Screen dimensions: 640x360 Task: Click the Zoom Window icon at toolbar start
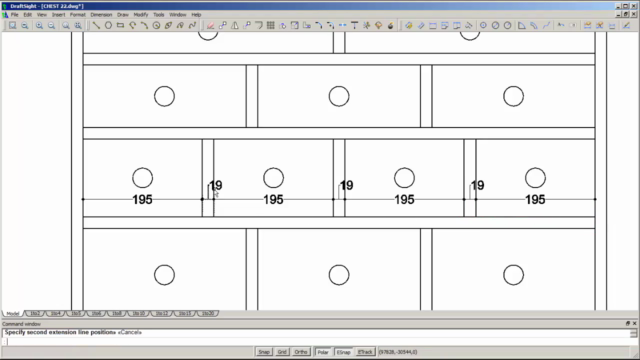[x=13, y=25]
